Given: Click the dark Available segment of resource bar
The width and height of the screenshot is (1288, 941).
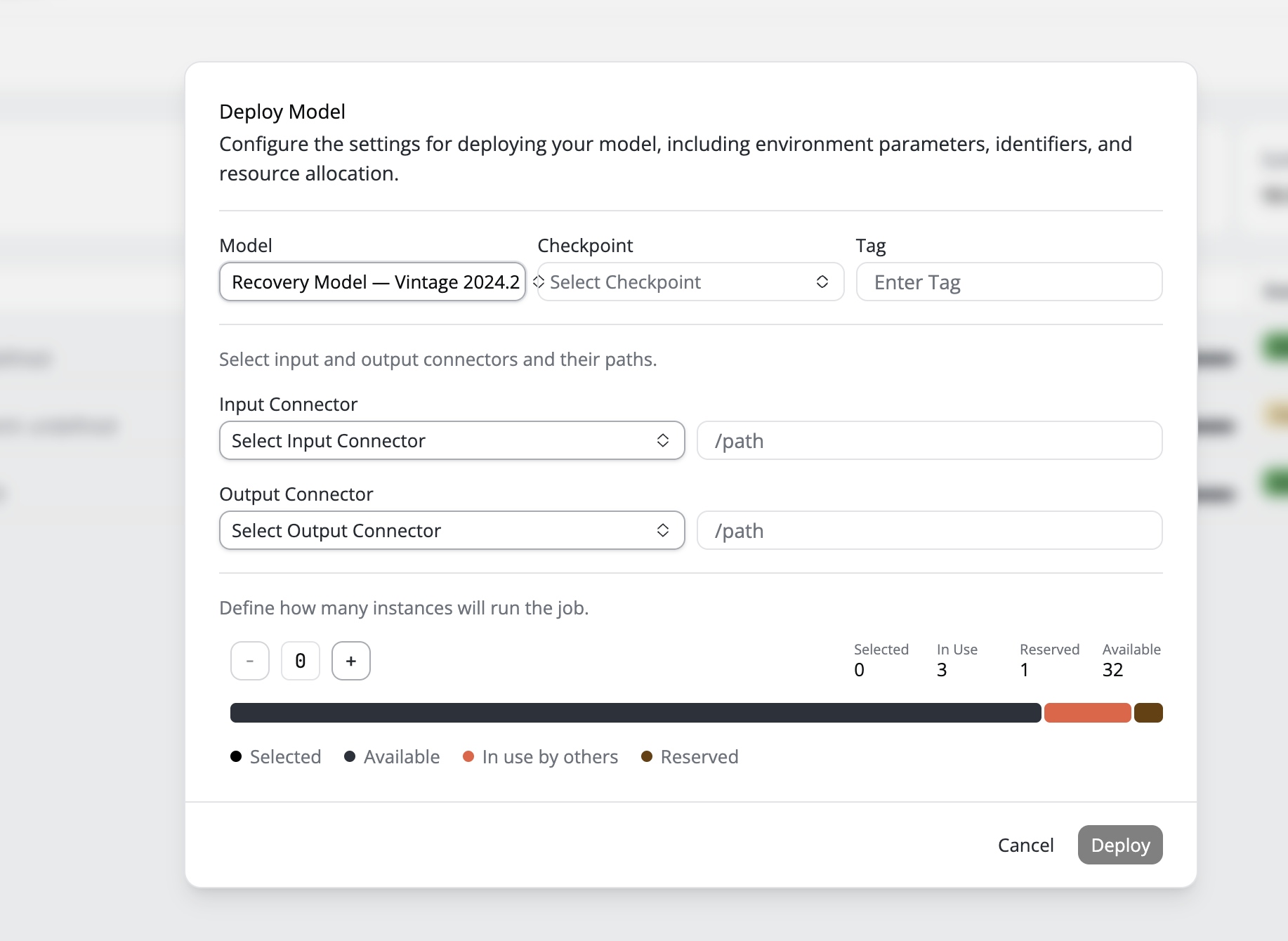Looking at the screenshot, I should (x=635, y=713).
